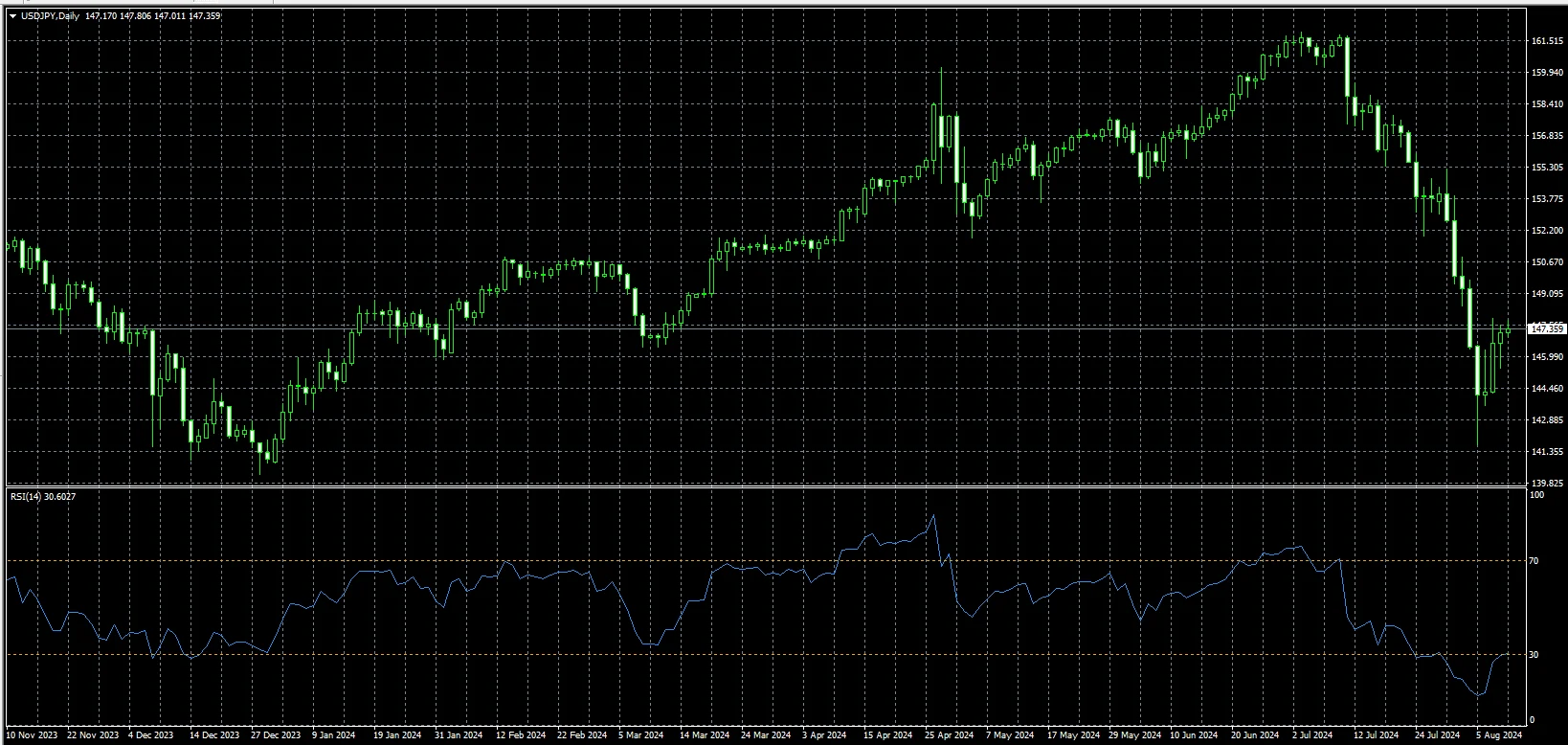Click the 14 Mar 2024 date label
1568x745 pixels.
click(704, 736)
